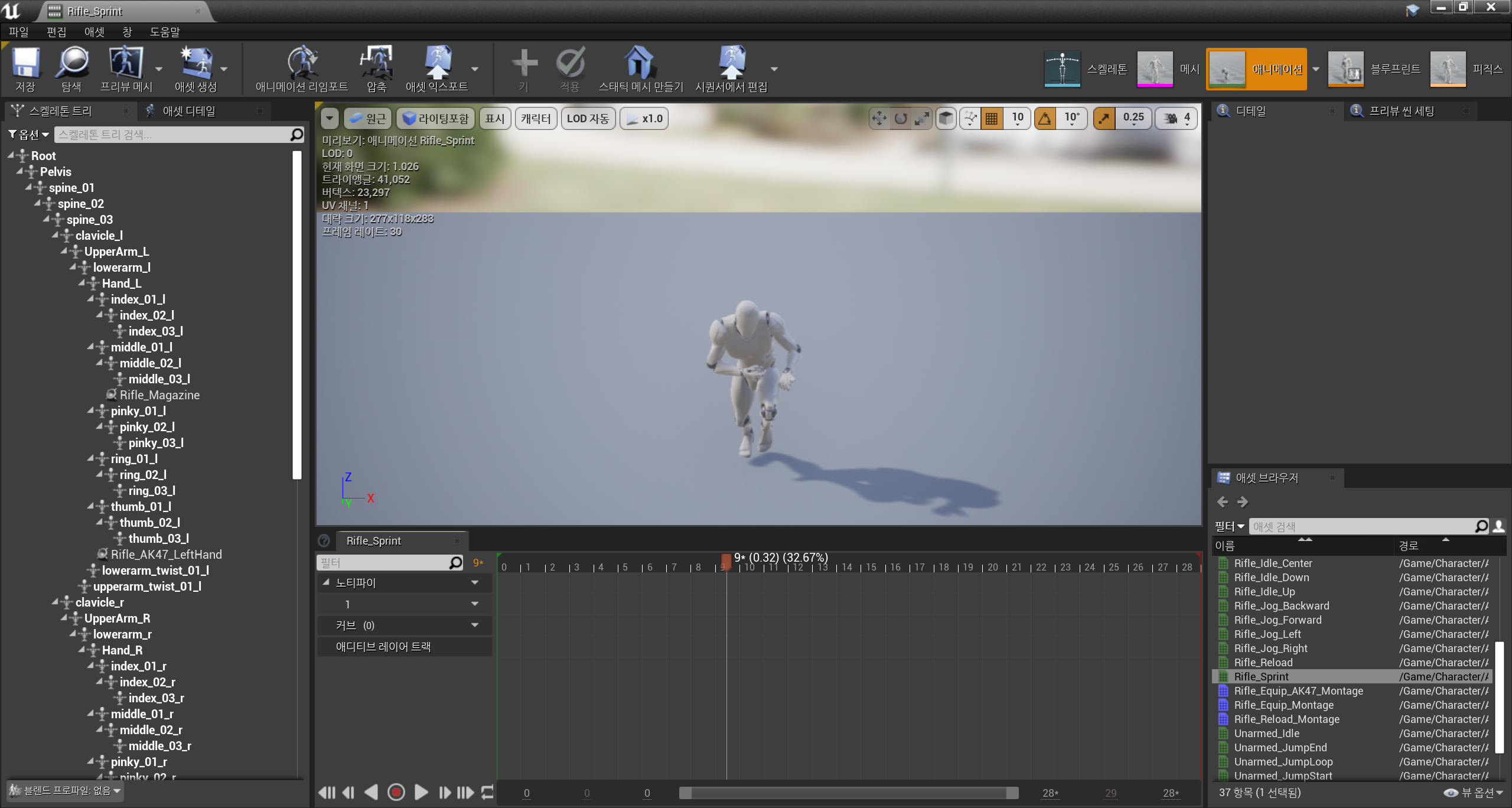This screenshot has width=1512, height=808.
Task: Toggle loop playback button
Action: click(x=487, y=792)
